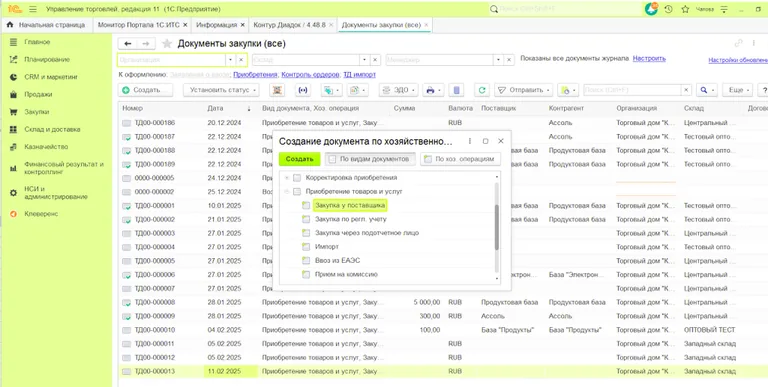Select row ТД00-000186 in the list
Screen dimensions: 768x387
443,122
